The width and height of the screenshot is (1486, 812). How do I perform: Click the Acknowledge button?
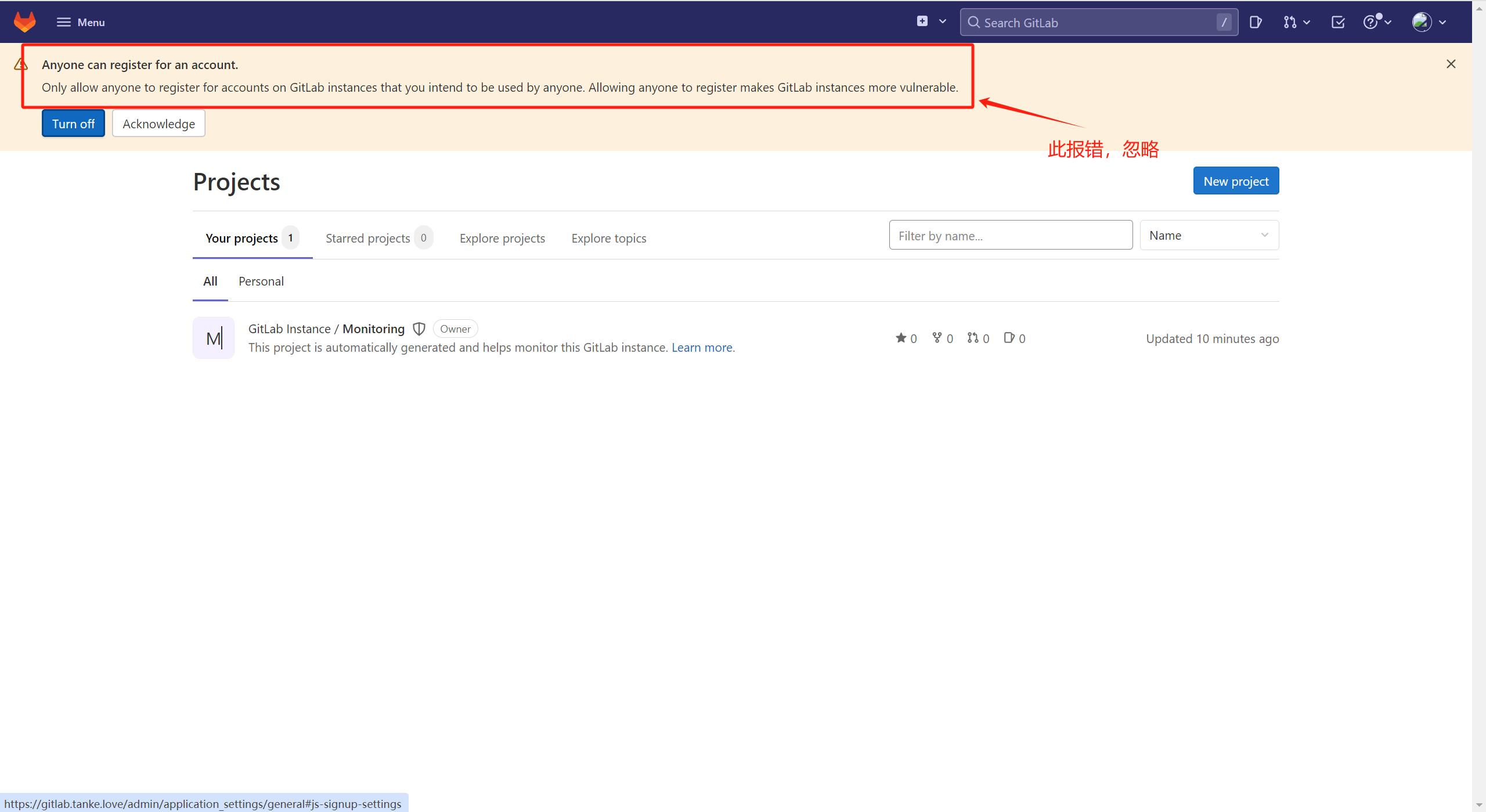click(x=158, y=124)
